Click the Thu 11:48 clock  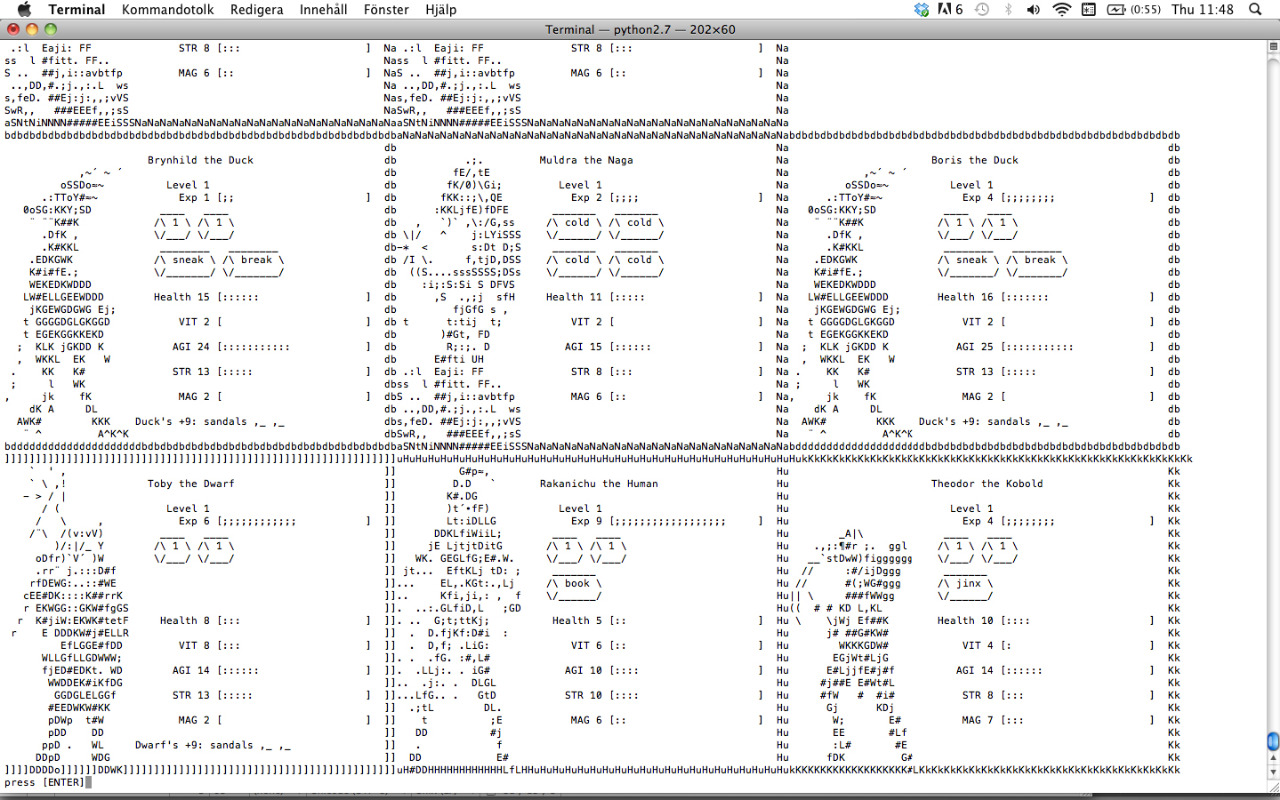(1202, 10)
